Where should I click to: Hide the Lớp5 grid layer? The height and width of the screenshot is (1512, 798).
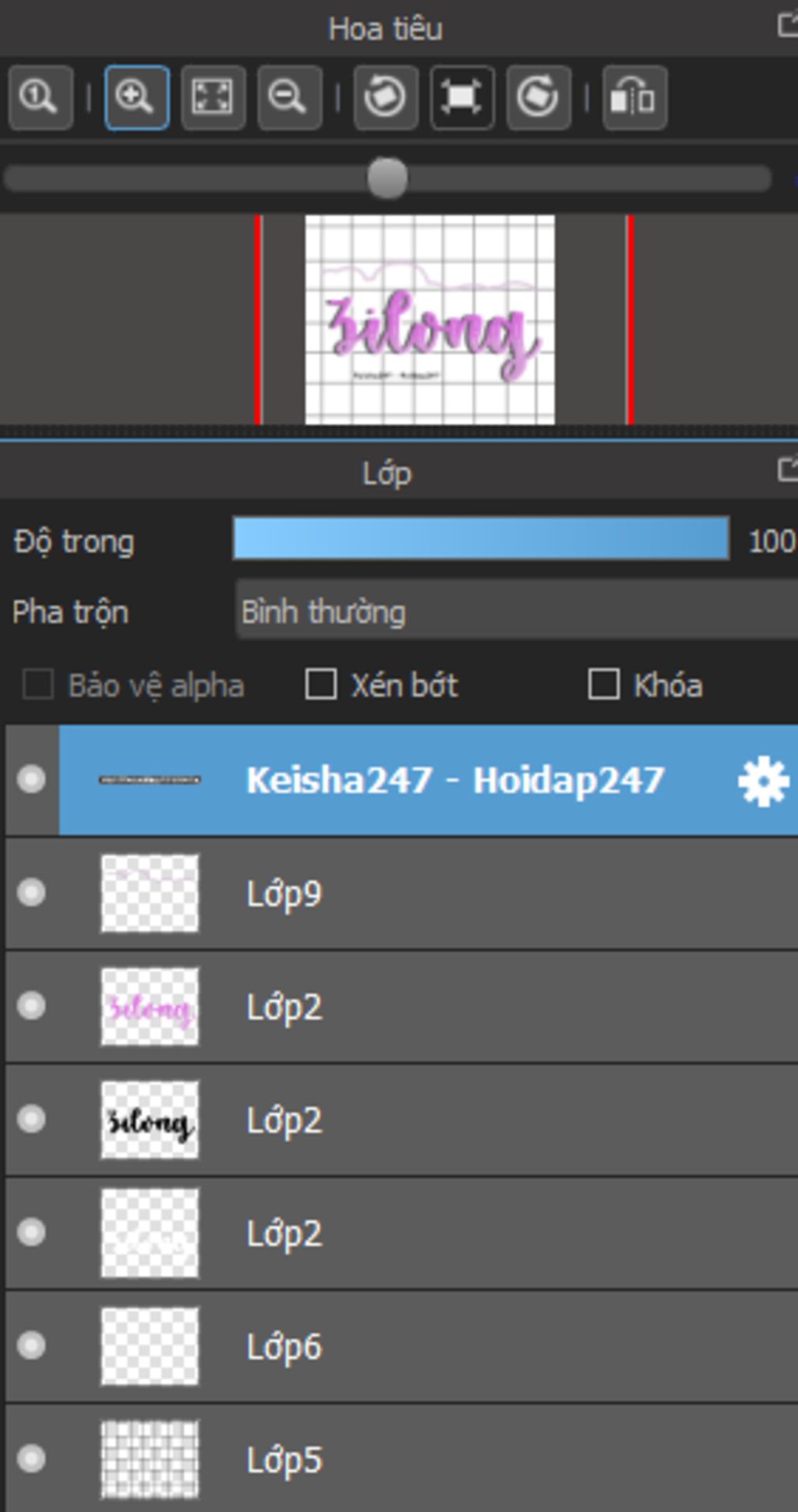click(31, 1458)
